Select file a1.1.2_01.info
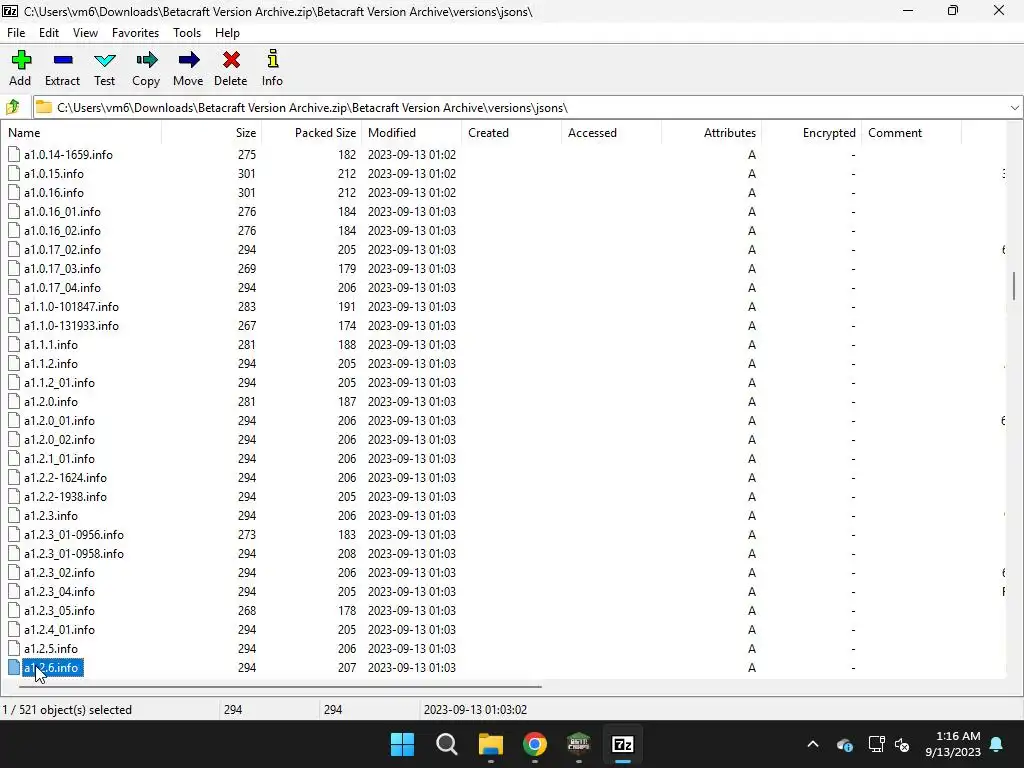 (59, 383)
